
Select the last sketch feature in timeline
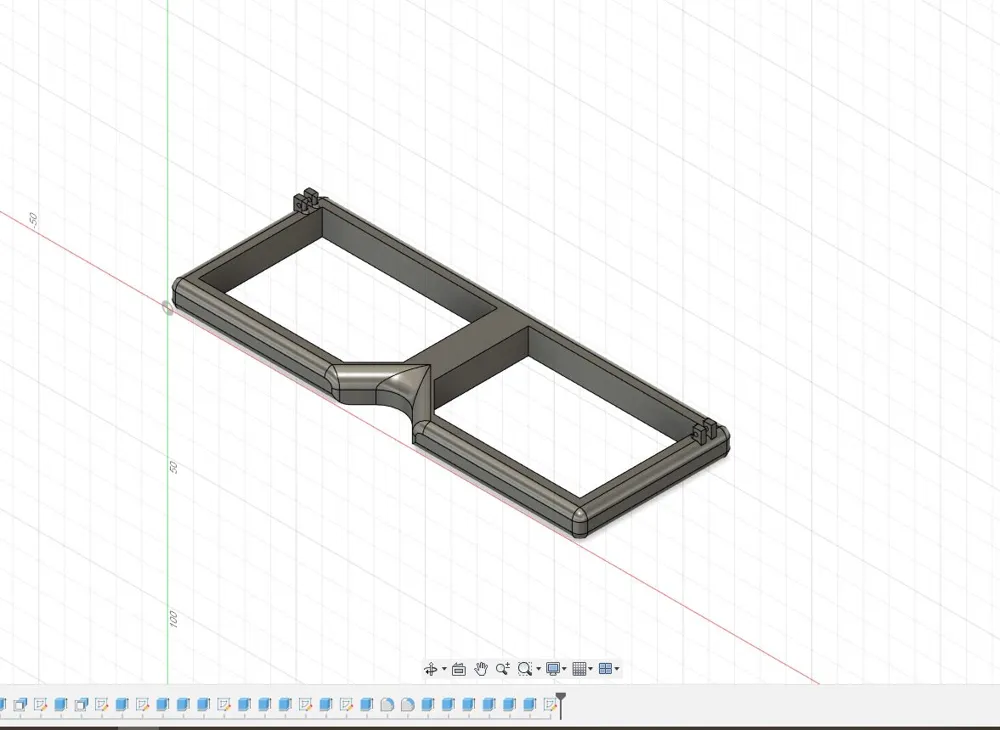(x=550, y=704)
